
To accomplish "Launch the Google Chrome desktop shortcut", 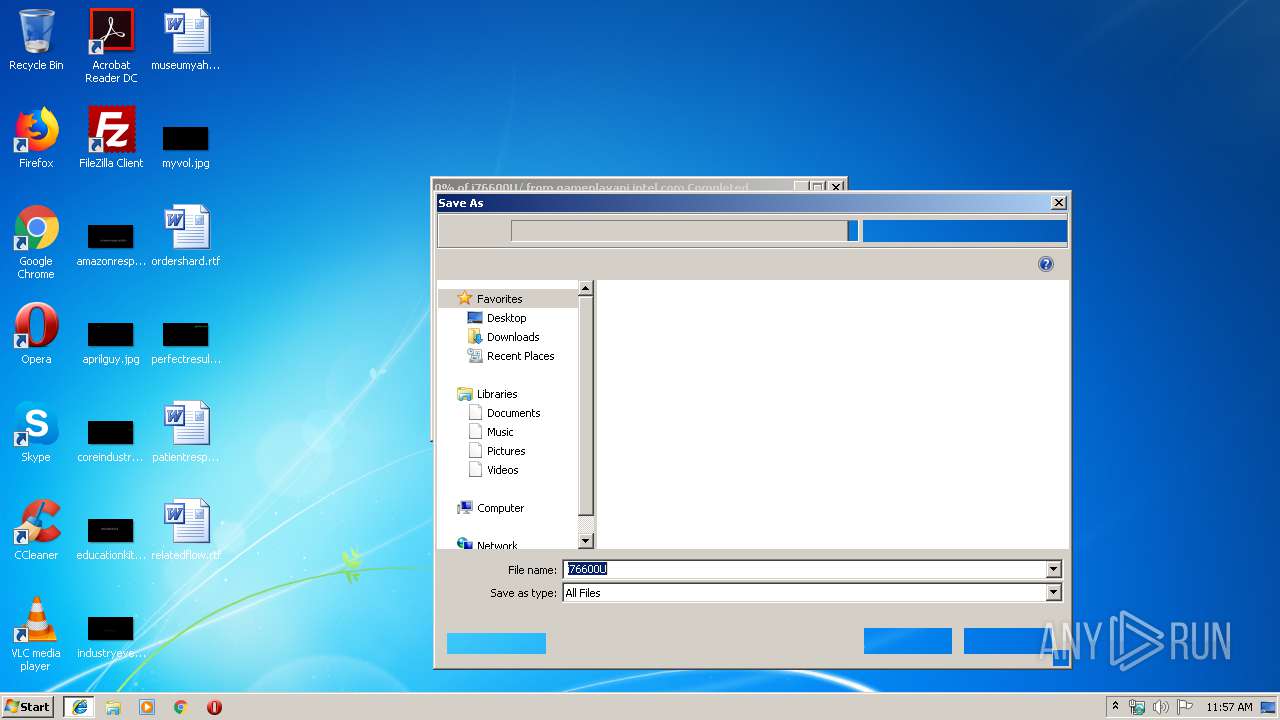I will click(36, 243).
